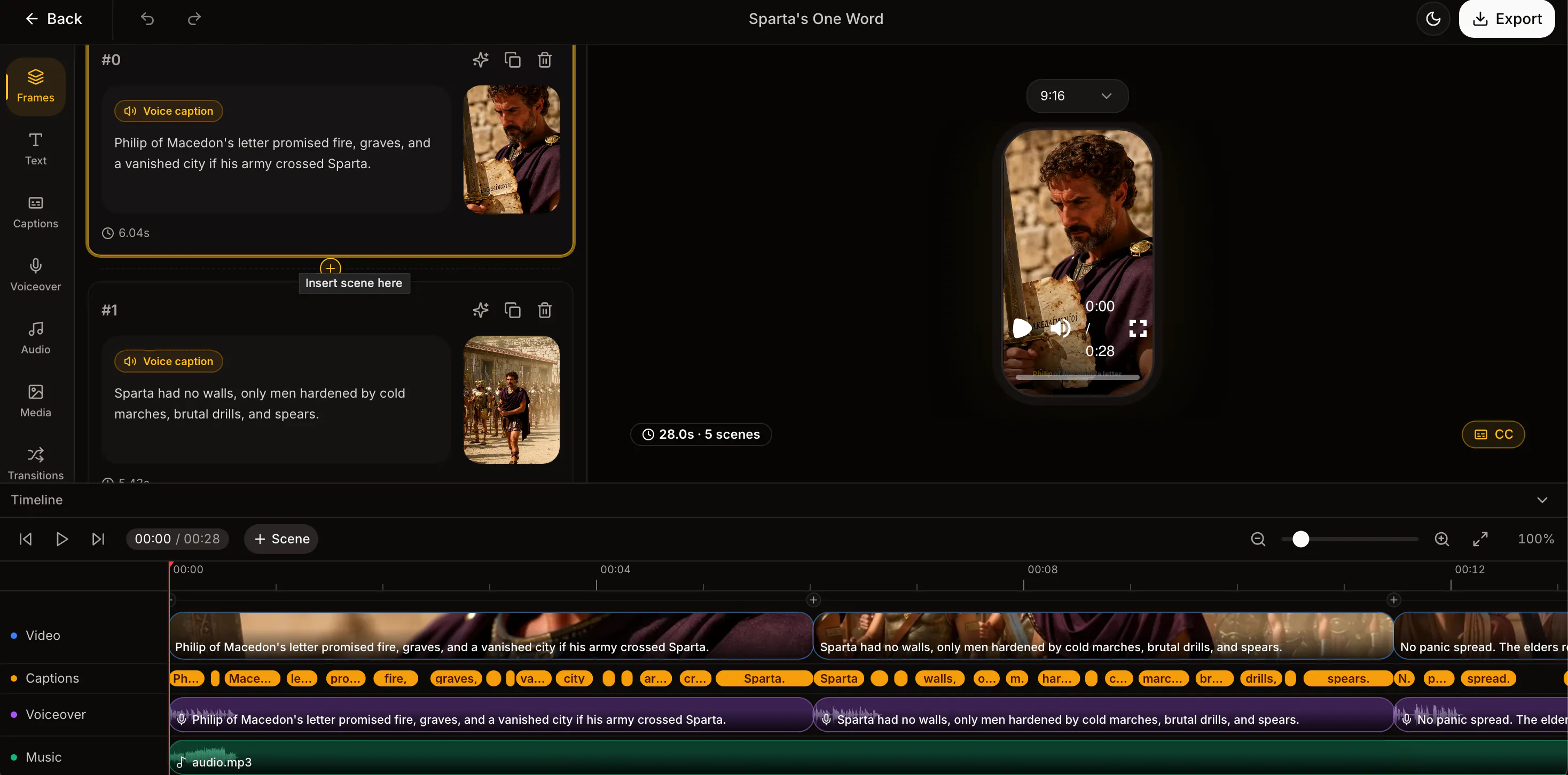Viewport: 1568px width, 775px height.
Task: Click Voice caption badge in scene #1
Action: 169,361
